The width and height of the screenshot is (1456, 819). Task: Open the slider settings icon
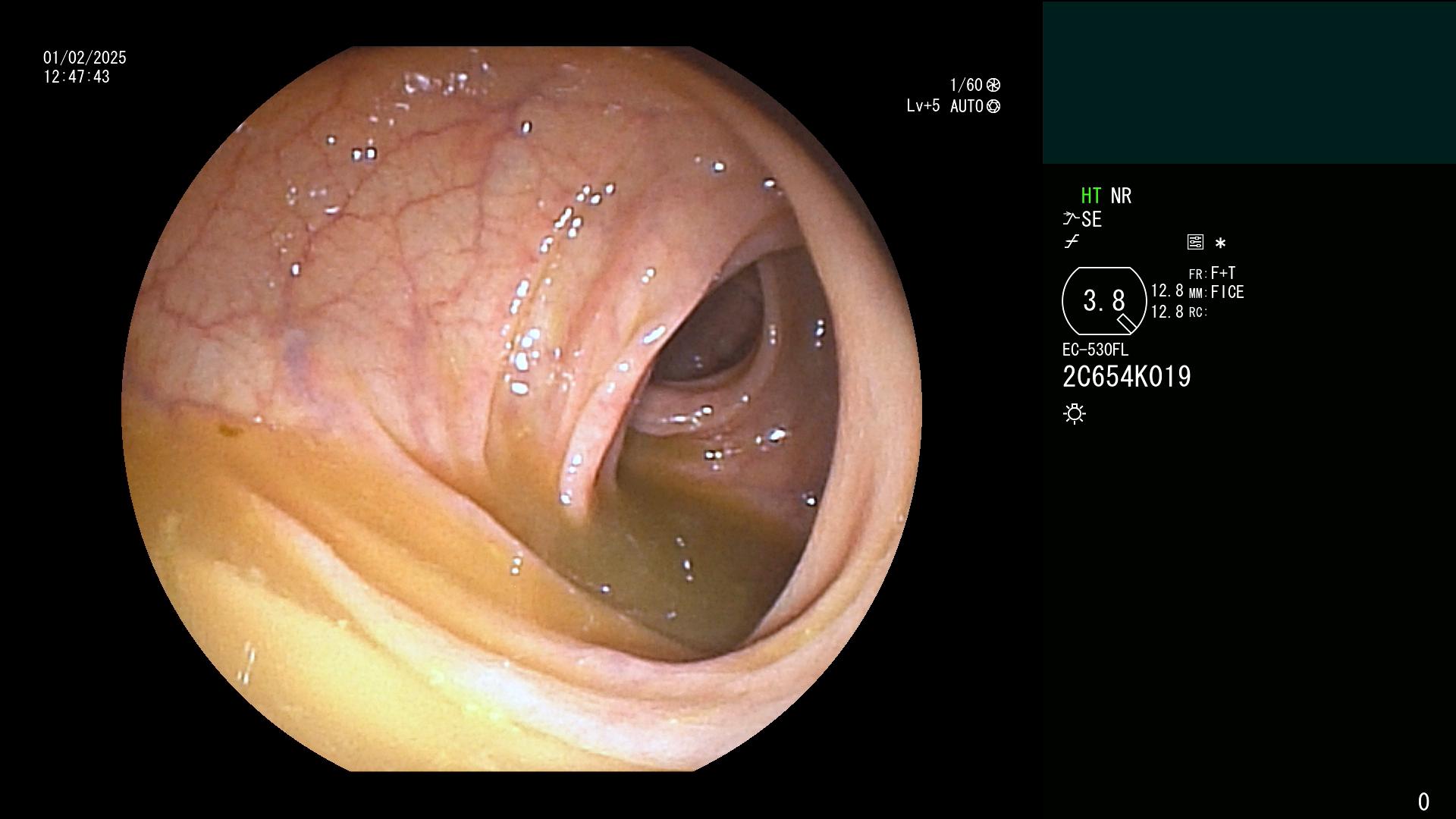click(x=1195, y=243)
